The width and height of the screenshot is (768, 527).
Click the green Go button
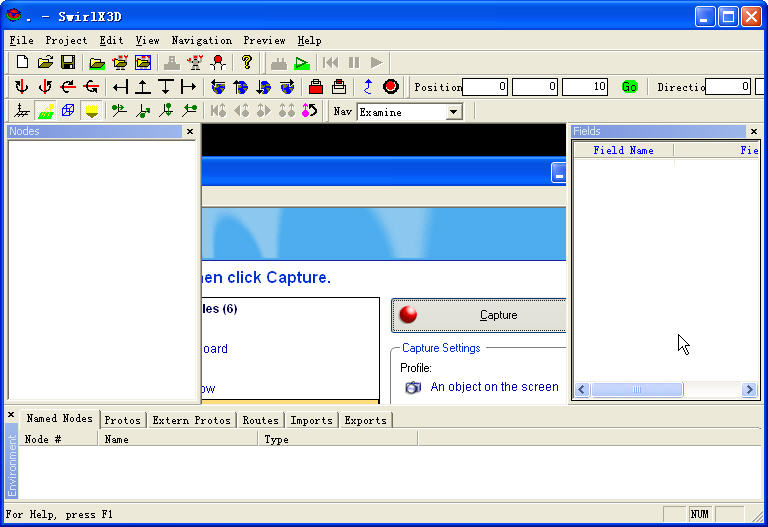tap(629, 87)
